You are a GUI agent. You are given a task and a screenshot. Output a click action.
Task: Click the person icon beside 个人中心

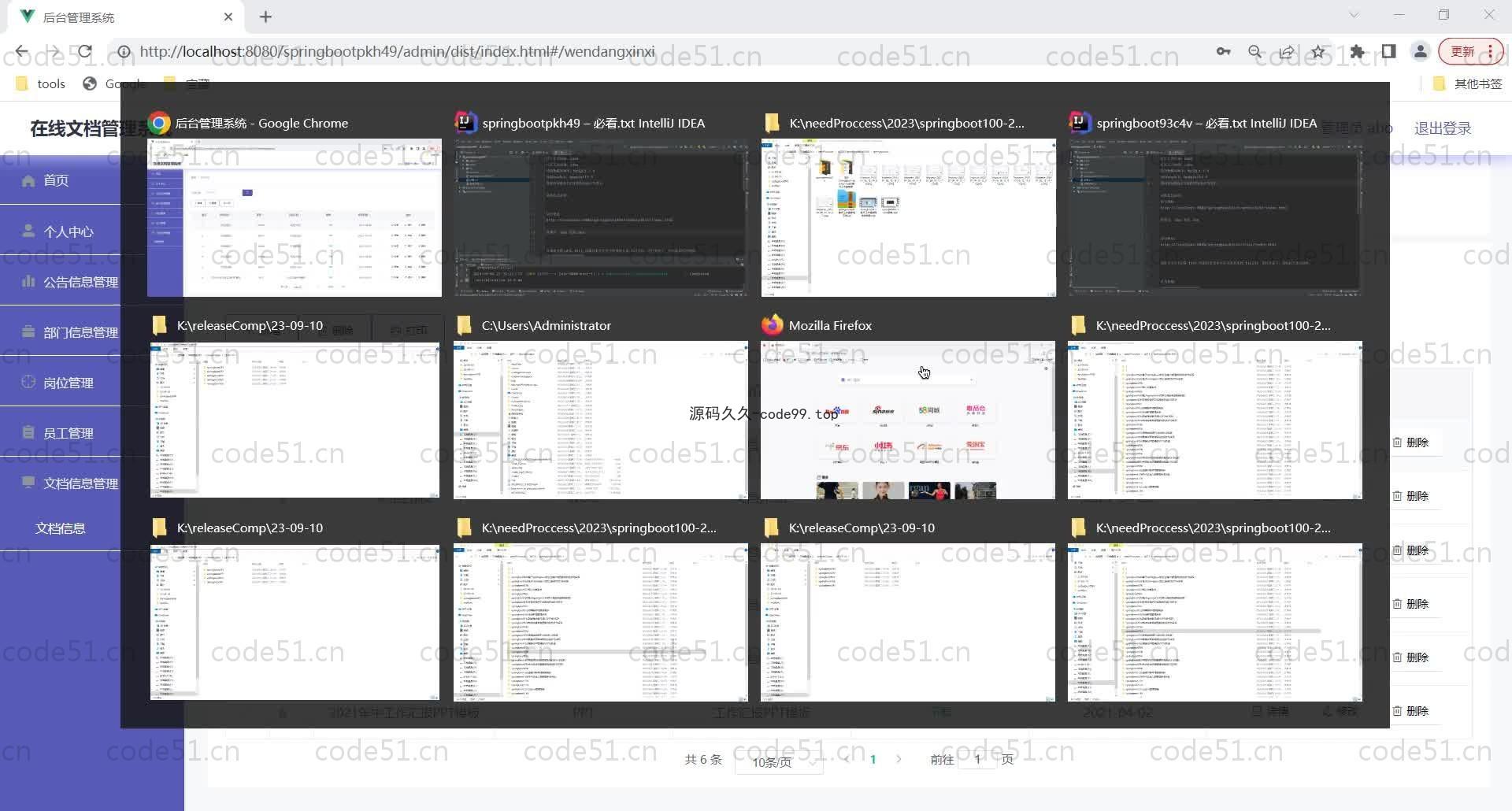[x=28, y=231]
